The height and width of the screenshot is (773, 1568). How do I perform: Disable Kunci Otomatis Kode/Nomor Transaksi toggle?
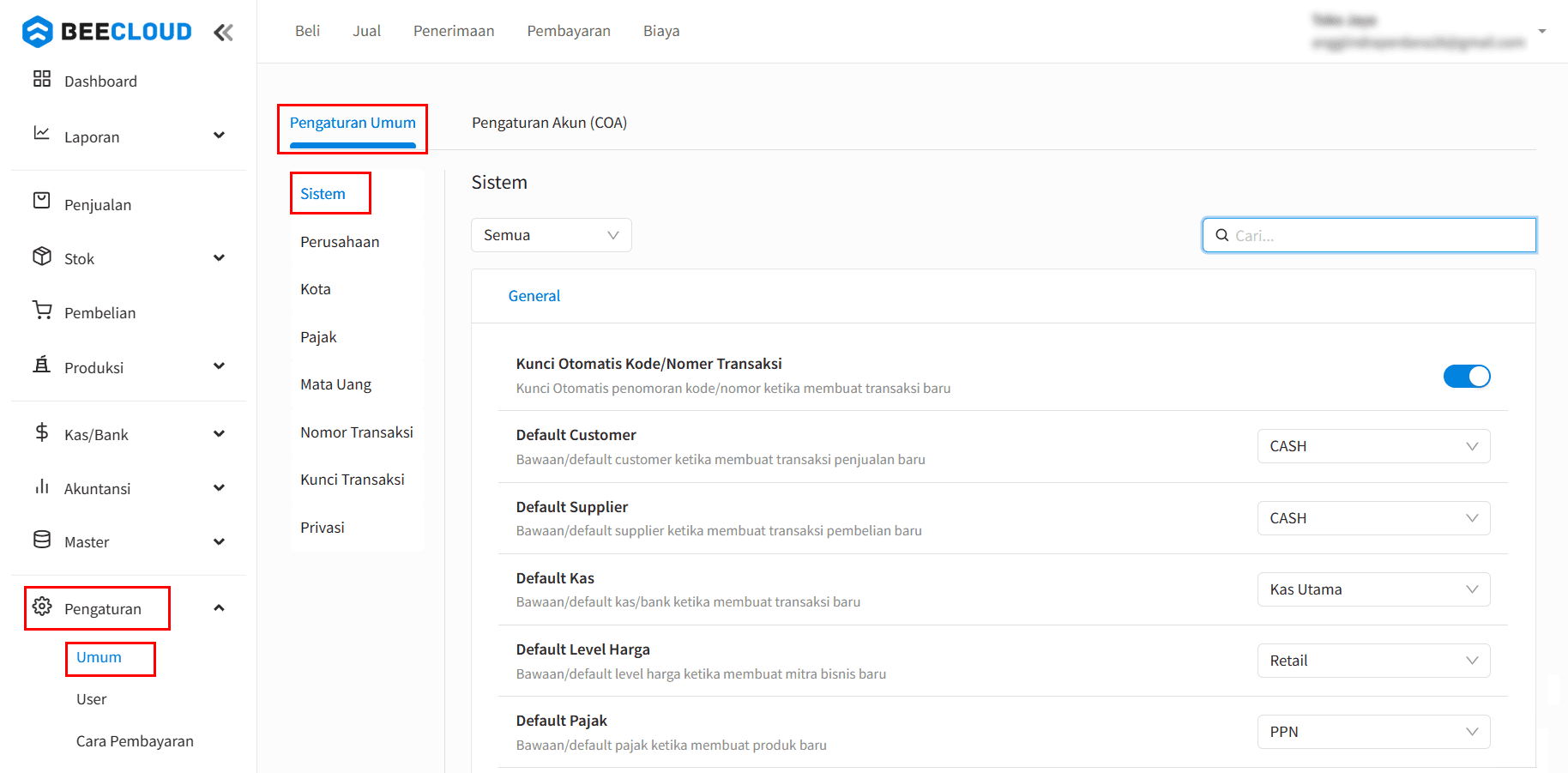coord(1466,377)
